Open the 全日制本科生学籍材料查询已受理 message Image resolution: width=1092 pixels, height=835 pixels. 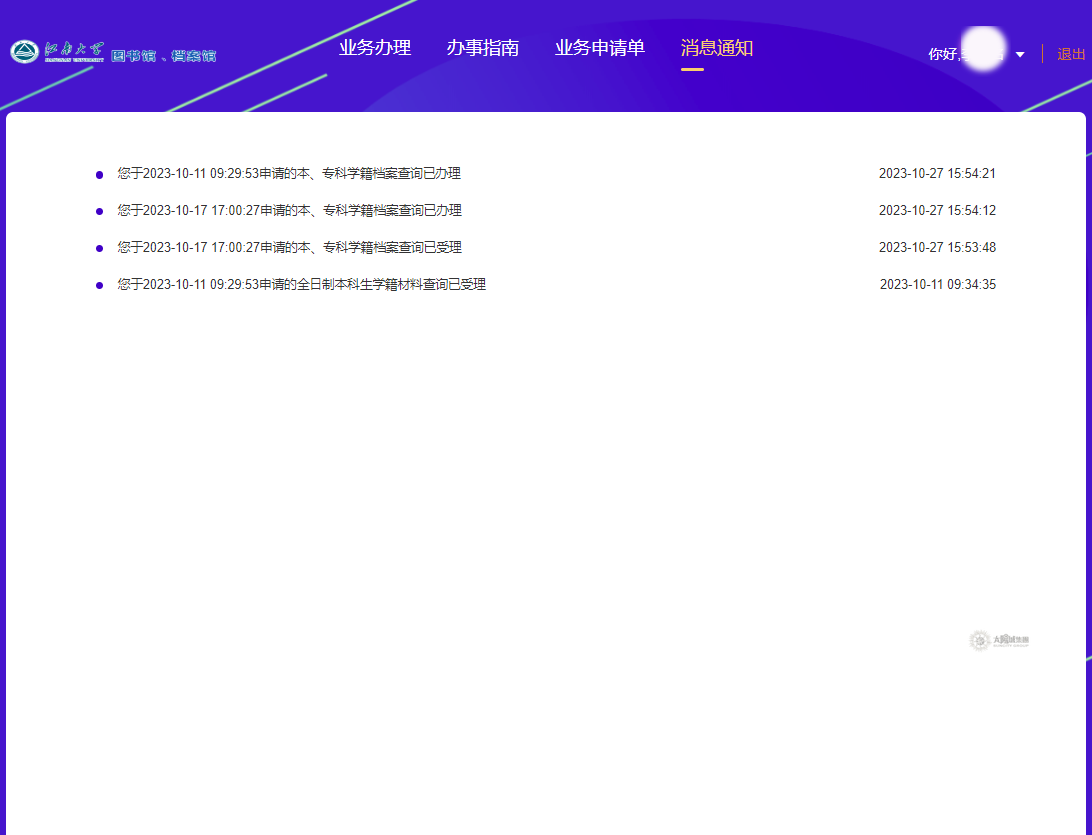tap(301, 285)
